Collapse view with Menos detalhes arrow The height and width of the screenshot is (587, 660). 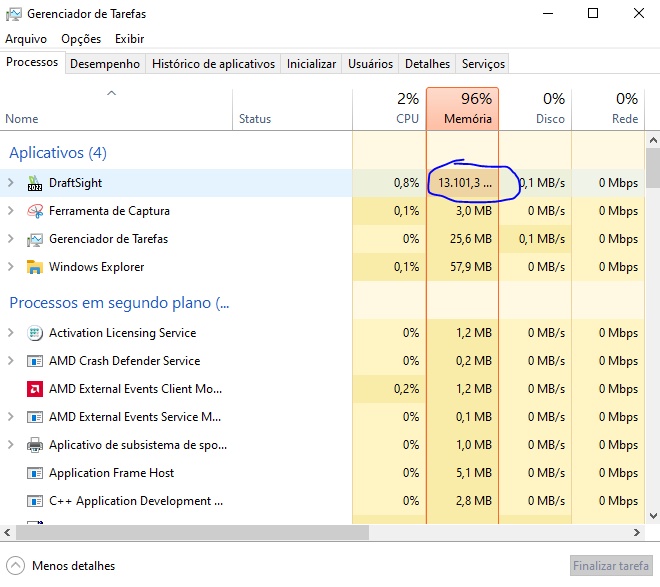(x=15, y=565)
